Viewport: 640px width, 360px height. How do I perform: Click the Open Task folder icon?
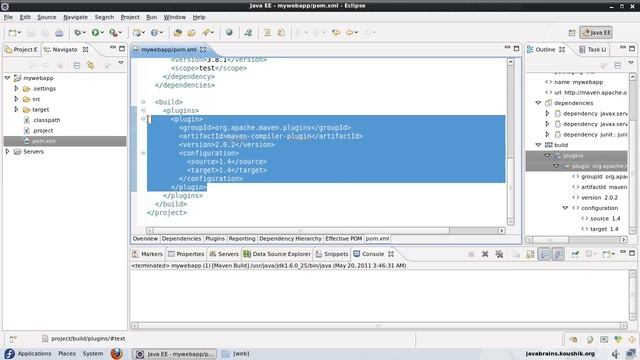coord(191,33)
